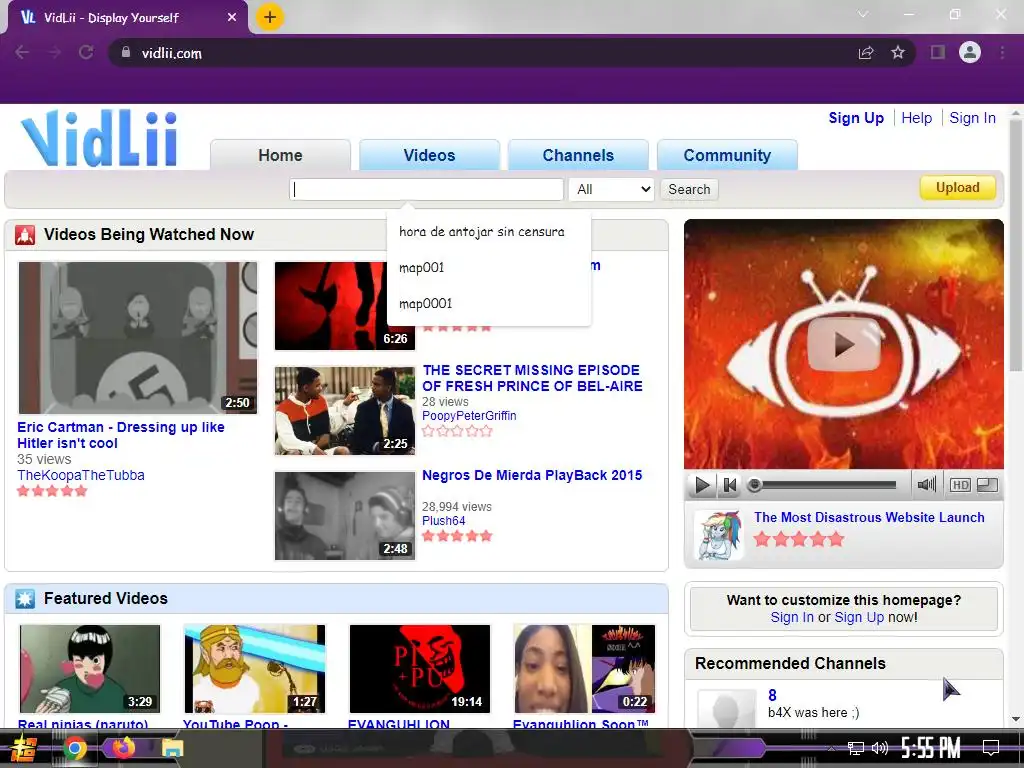Image resolution: width=1024 pixels, height=768 pixels.
Task: Open The Most Disastrous Website Launch link
Action: [x=869, y=517]
